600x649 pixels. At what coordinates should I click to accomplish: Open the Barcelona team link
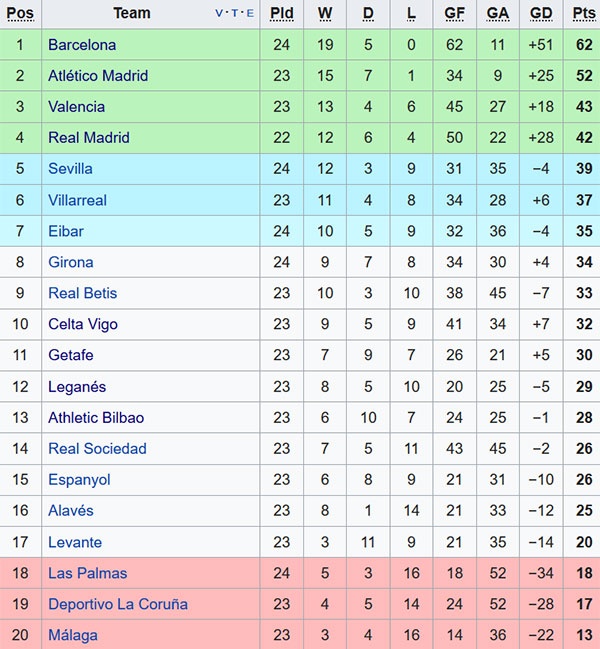point(82,45)
